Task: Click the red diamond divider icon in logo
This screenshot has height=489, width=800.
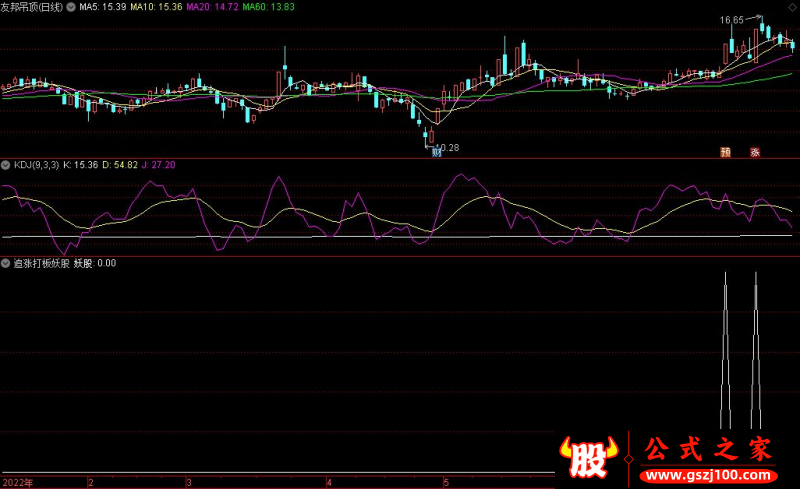Action: (x=629, y=459)
